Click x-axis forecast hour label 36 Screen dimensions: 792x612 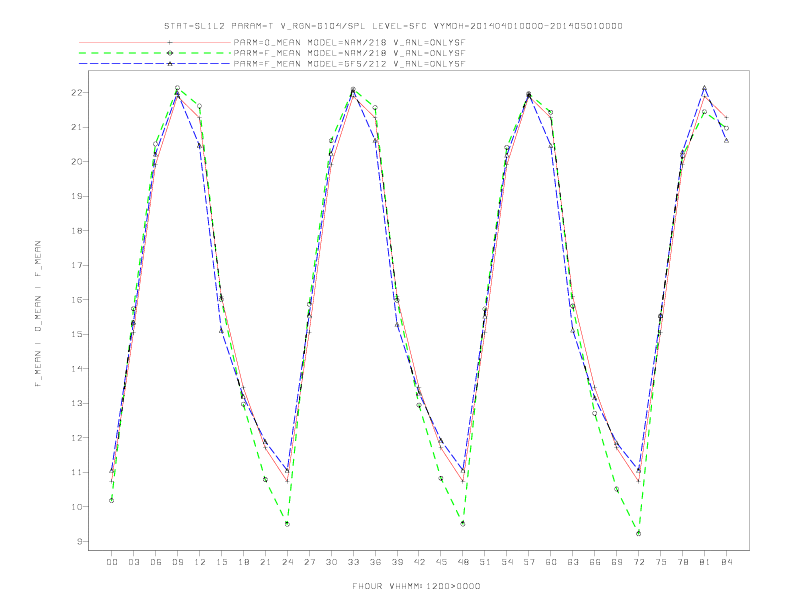pyautogui.click(x=375, y=562)
